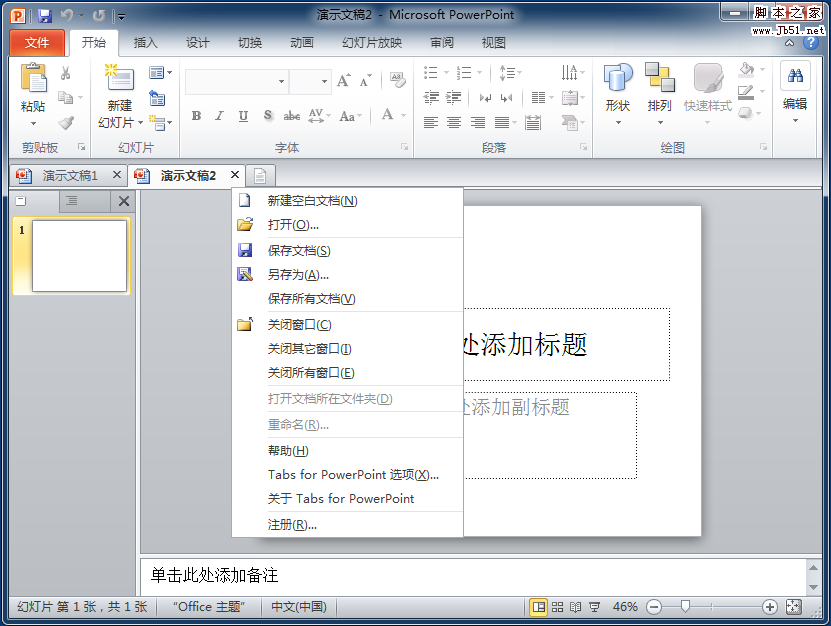Open font size dropdown

[x=324, y=82]
